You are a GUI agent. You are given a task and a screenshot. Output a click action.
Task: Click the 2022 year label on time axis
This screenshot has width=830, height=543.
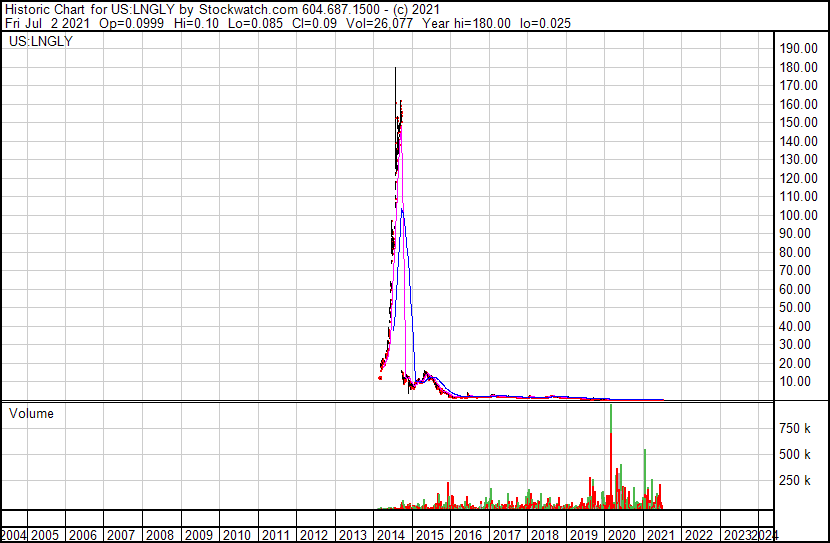(699, 536)
